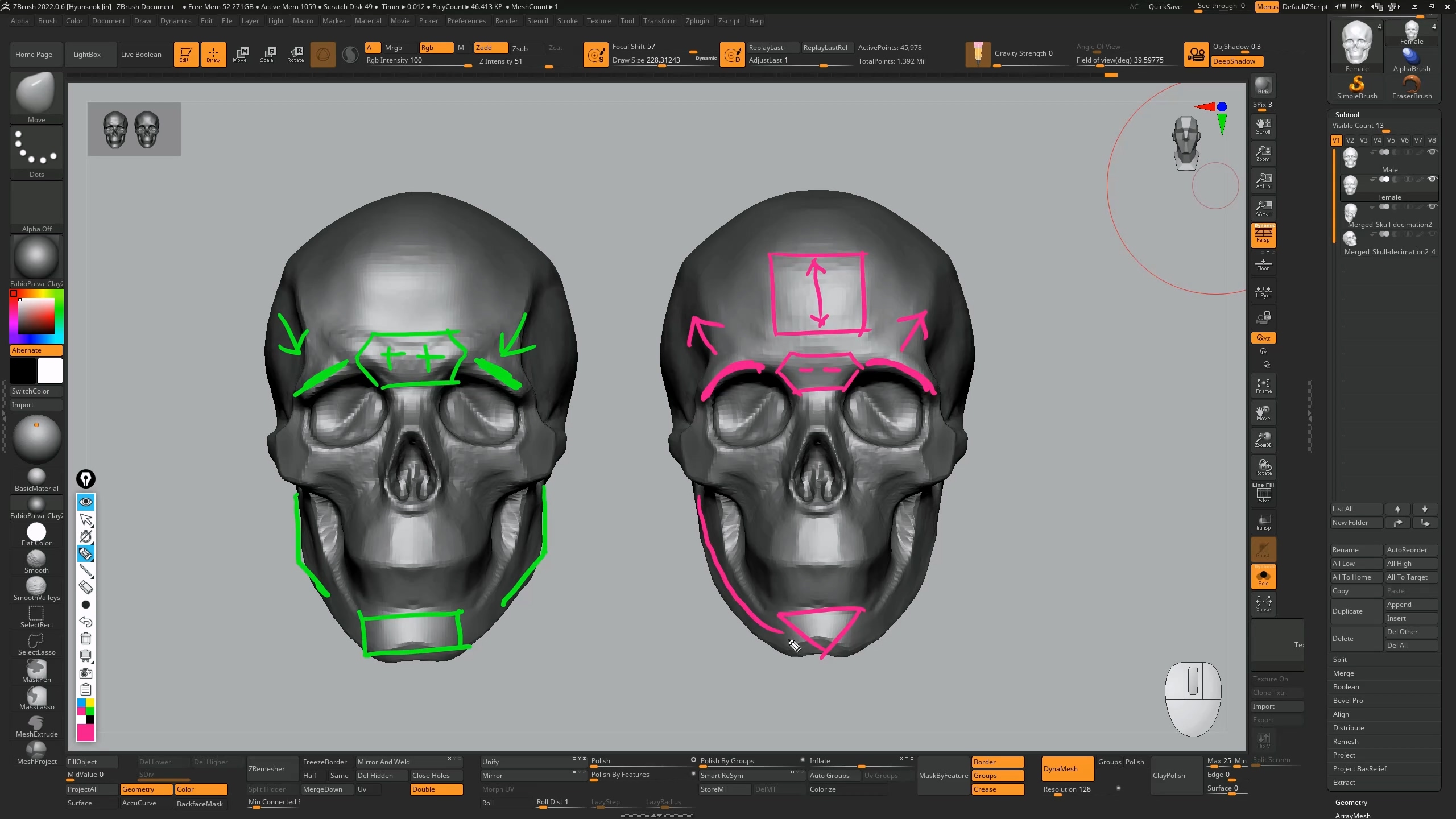This screenshot has width=1456, height=819.
Task: Expand the Remesh subtool section
Action: point(1346,742)
